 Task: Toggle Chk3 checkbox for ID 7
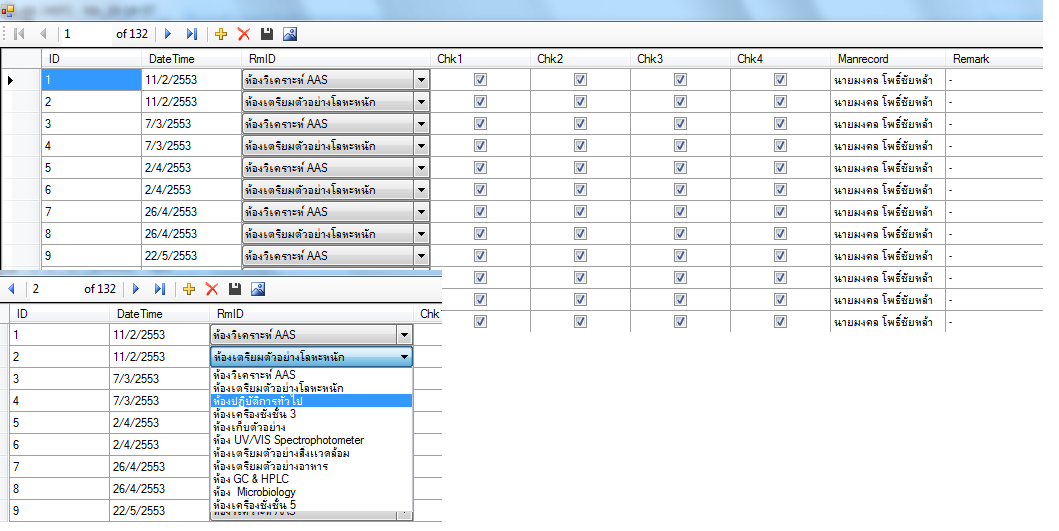click(x=680, y=211)
